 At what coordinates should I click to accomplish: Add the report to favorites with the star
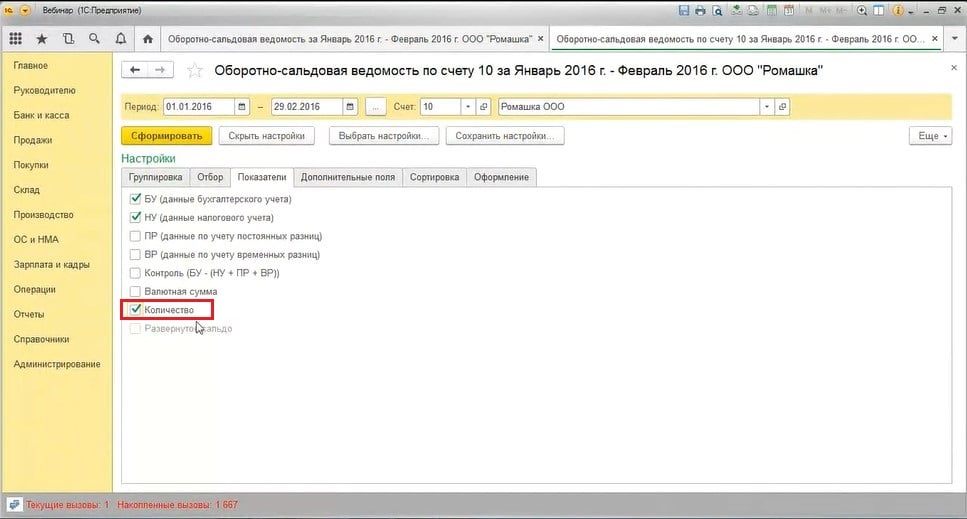click(x=195, y=71)
